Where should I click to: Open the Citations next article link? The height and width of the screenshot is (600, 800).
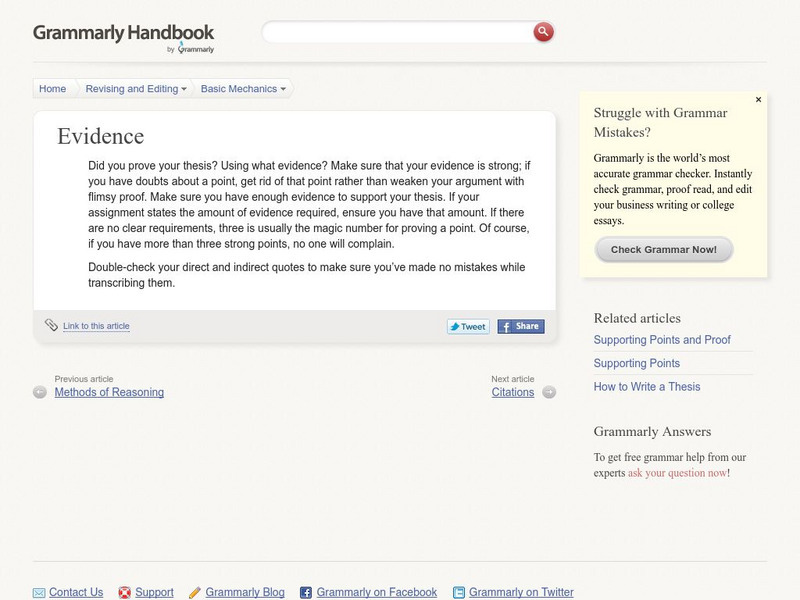coord(513,392)
